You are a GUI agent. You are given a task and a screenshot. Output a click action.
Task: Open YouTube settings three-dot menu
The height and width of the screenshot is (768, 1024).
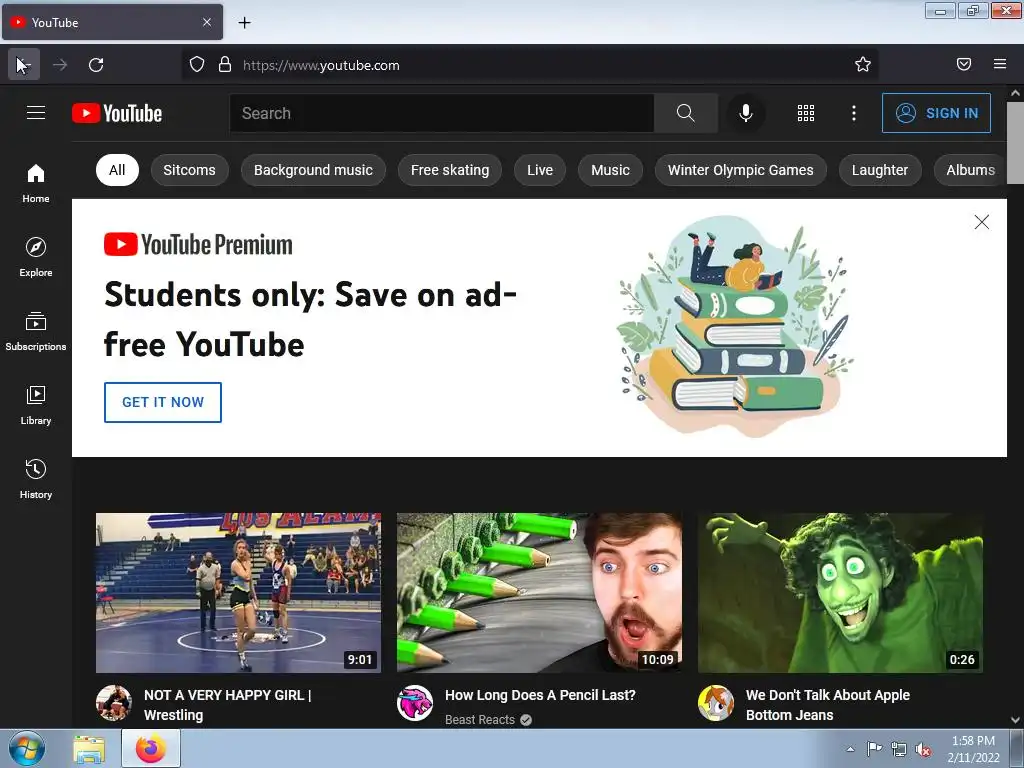tap(854, 113)
